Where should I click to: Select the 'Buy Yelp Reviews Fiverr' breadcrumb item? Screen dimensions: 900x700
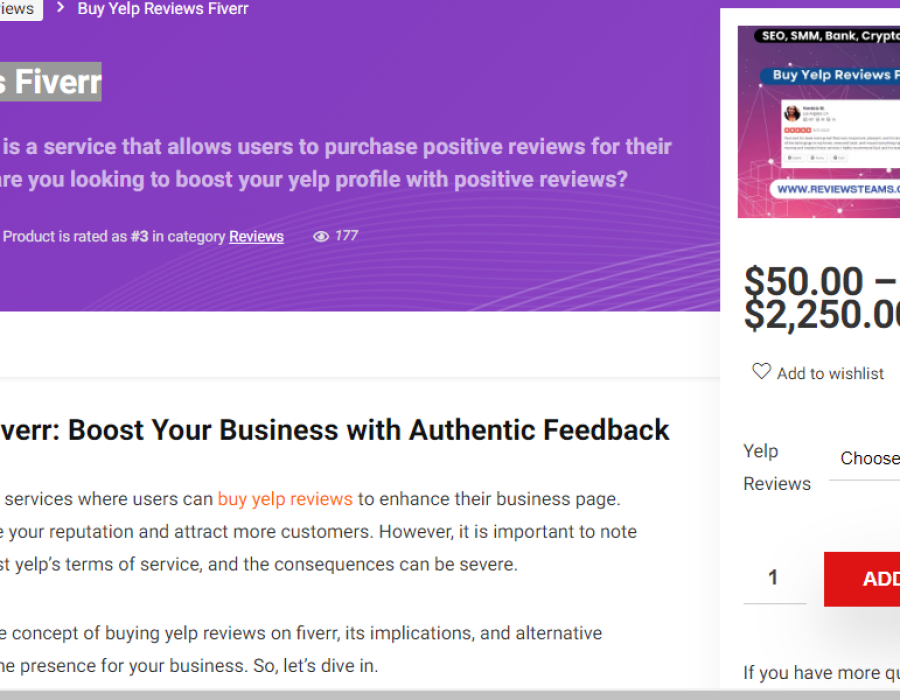[x=163, y=9]
